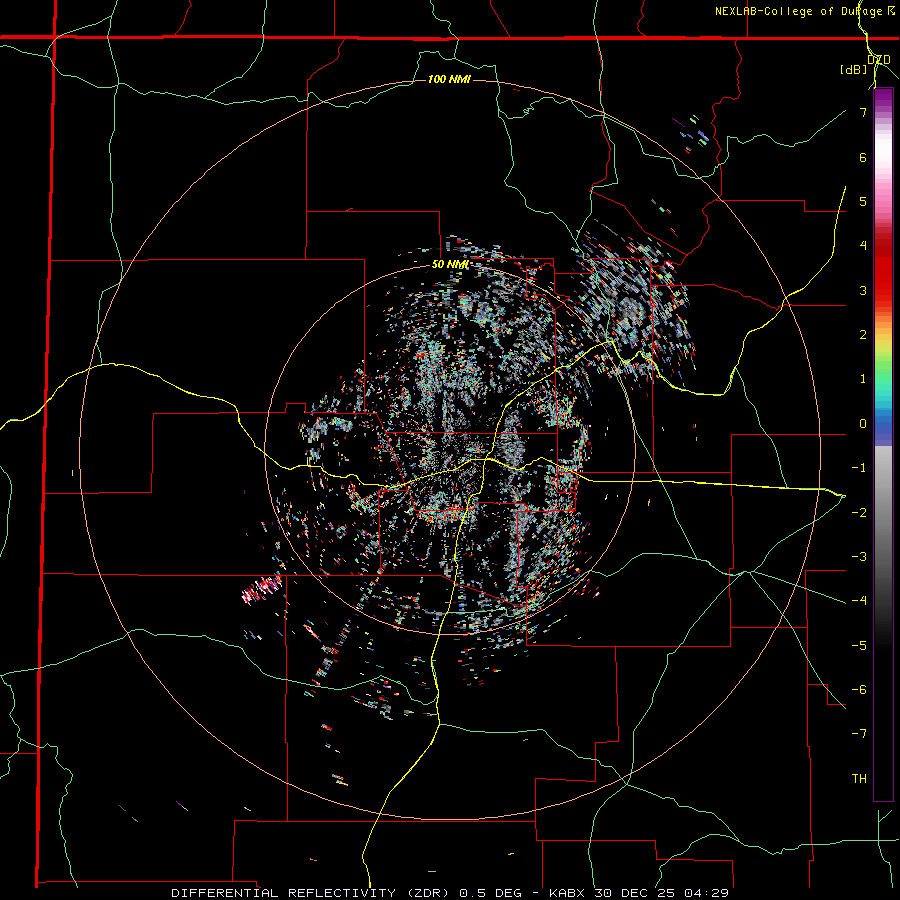This screenshot has width=900, height=900.
Task: Click the 2 value on the color scale
Action: [863, 335]
